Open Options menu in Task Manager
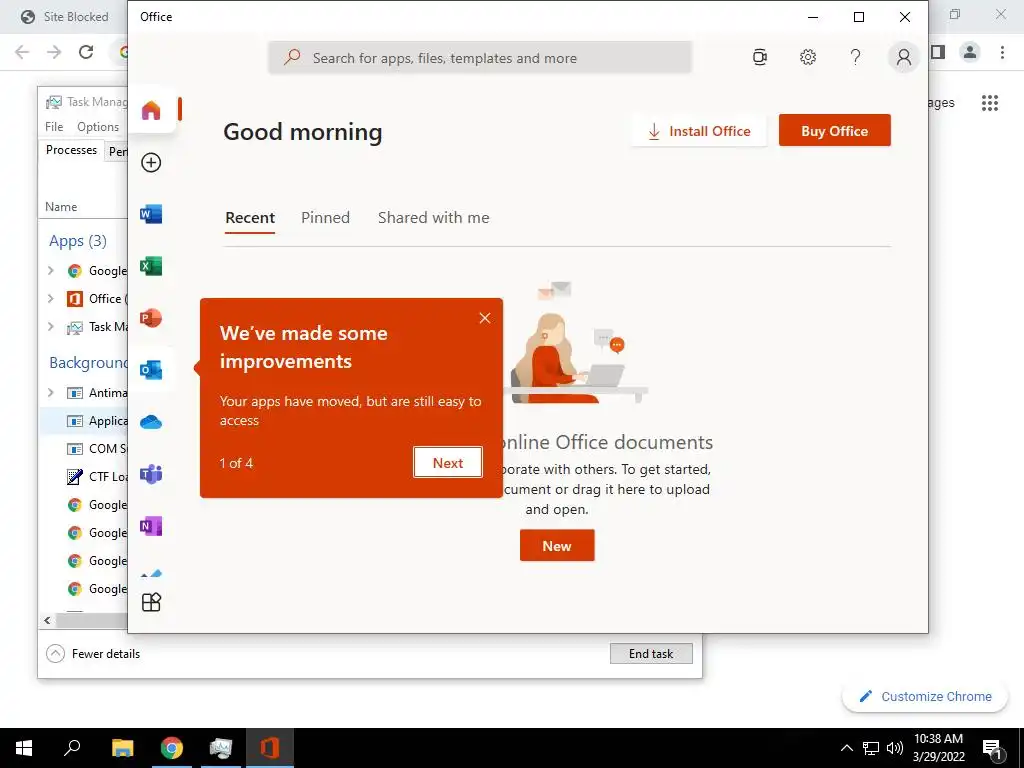The height and width of the screenshot is (768, 1024). (98, 127)
